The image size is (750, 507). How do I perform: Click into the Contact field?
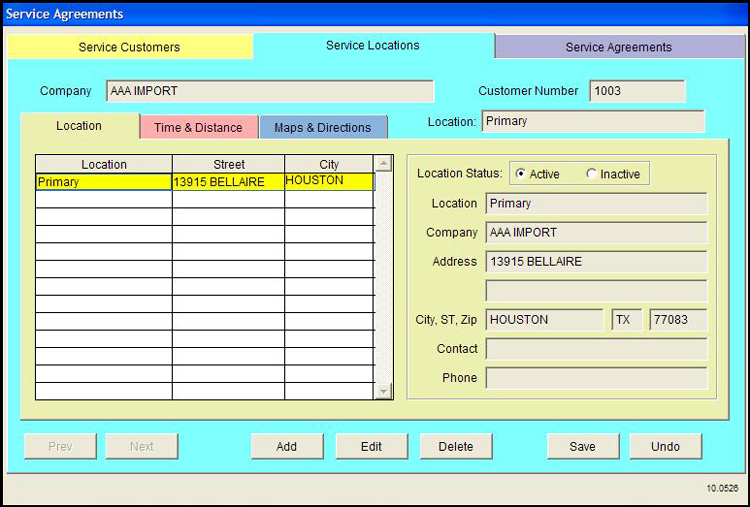pos(596,349)
